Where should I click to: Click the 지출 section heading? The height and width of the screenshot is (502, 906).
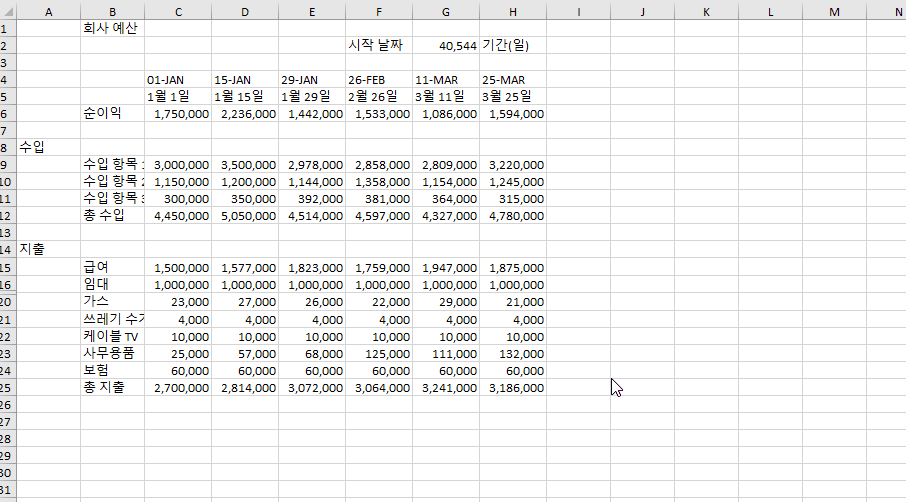[49, 250]
